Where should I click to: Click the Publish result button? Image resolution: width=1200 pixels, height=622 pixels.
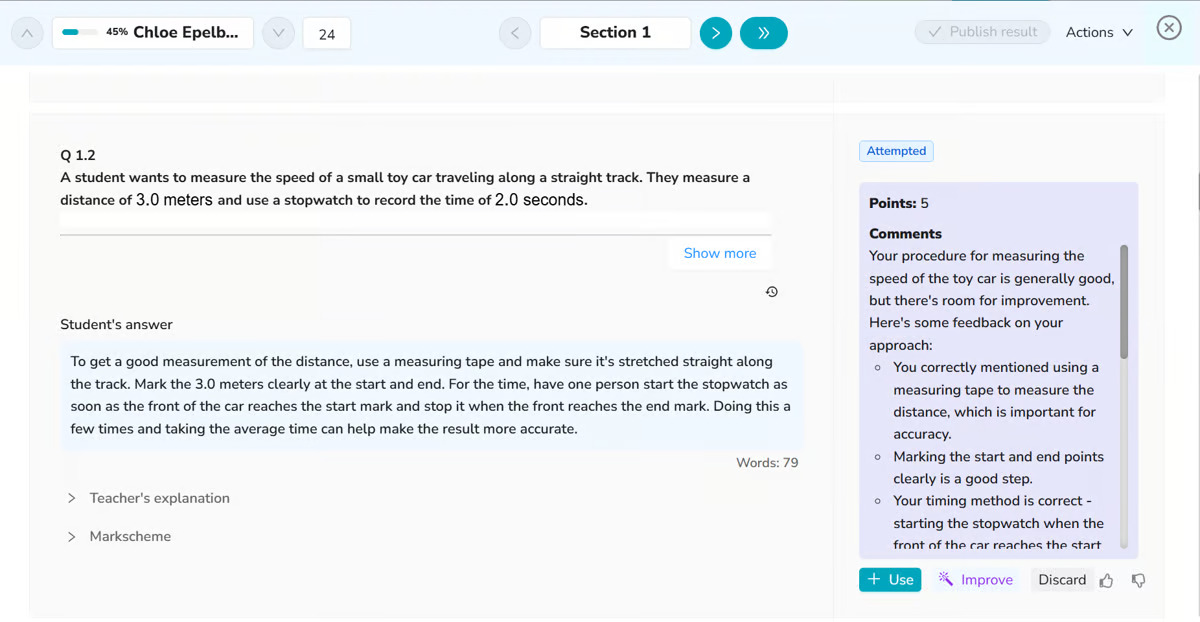[x=981, y=31]
